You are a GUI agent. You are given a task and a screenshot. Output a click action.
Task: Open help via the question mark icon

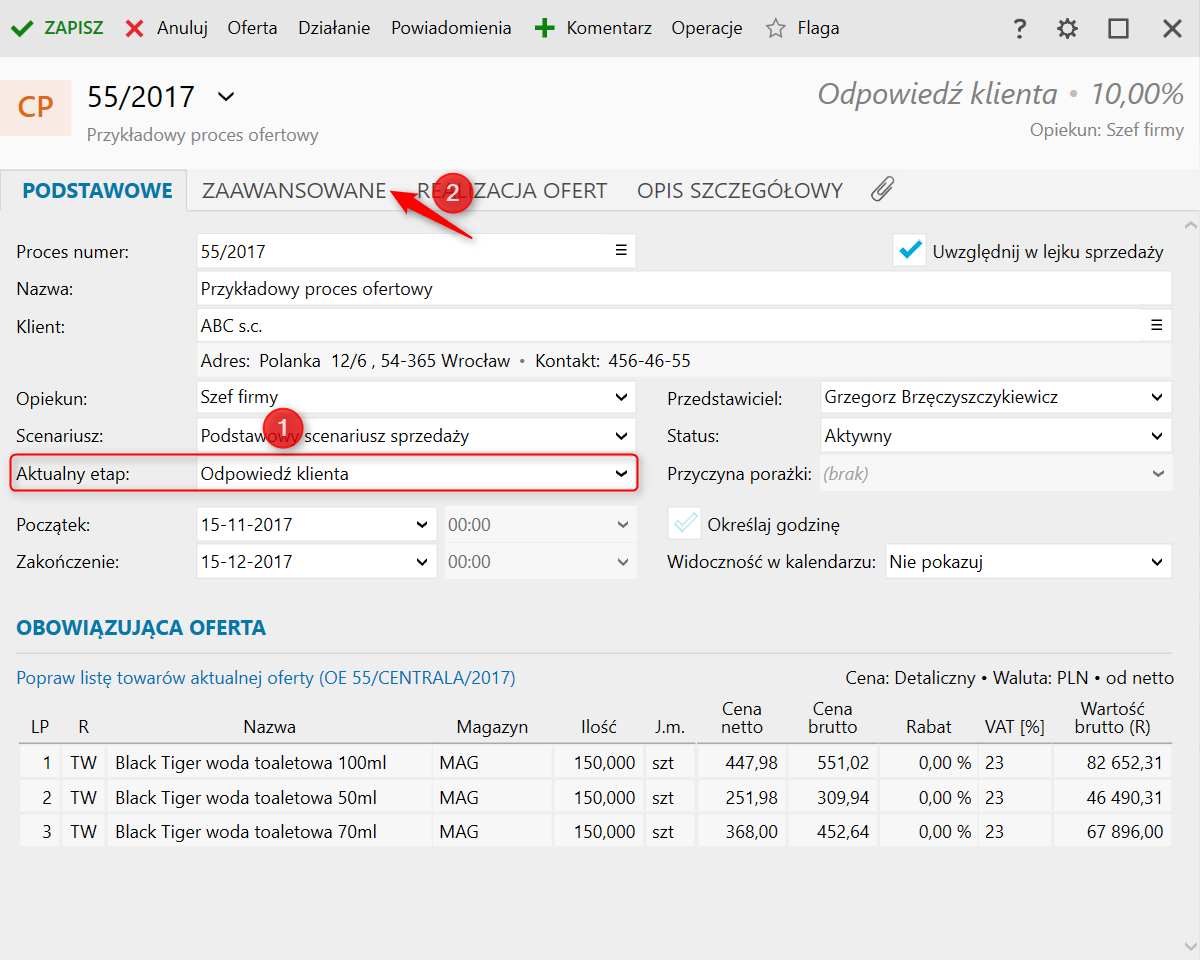[1019, 28]
